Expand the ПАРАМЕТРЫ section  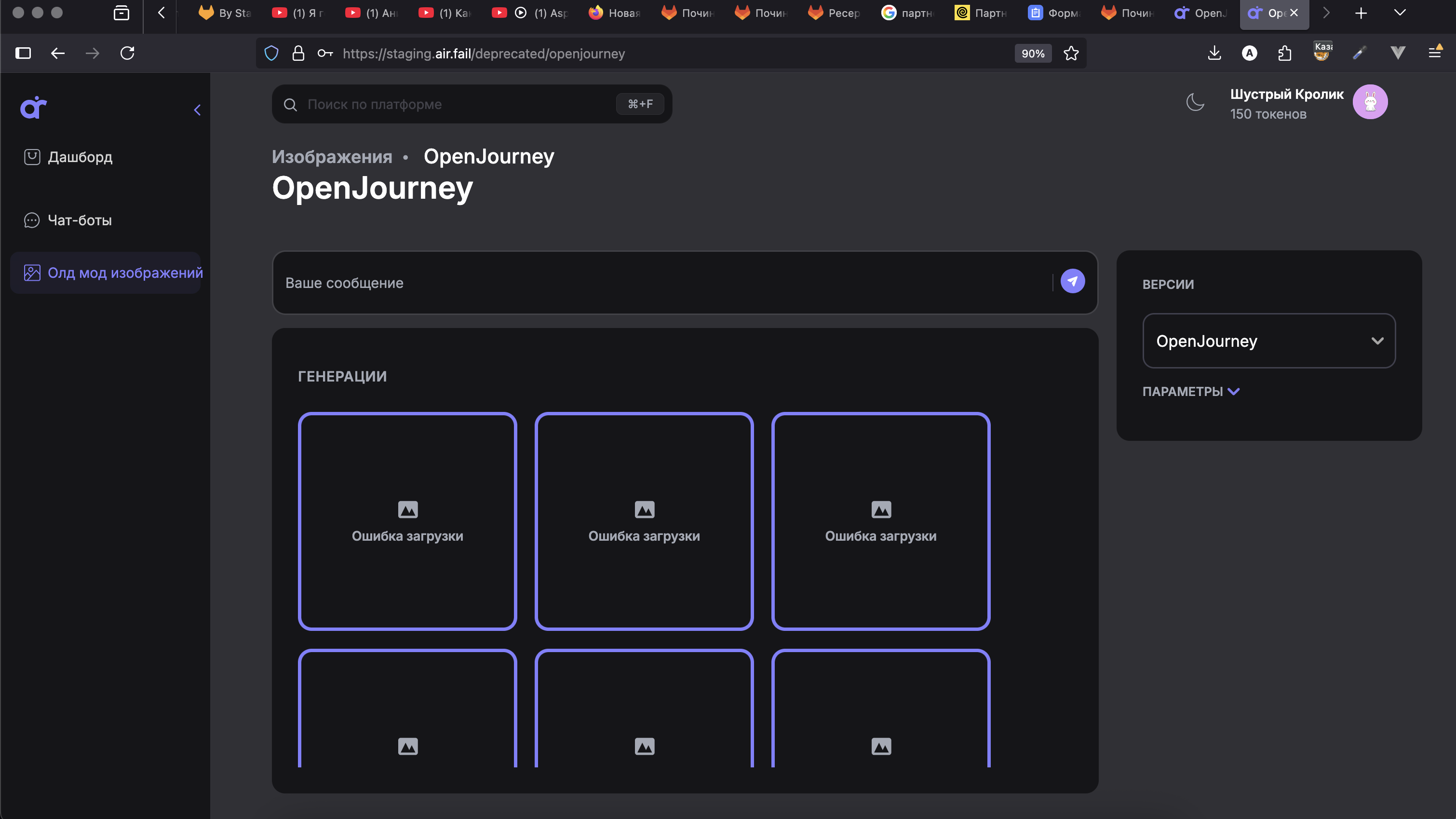point(1191,391)
